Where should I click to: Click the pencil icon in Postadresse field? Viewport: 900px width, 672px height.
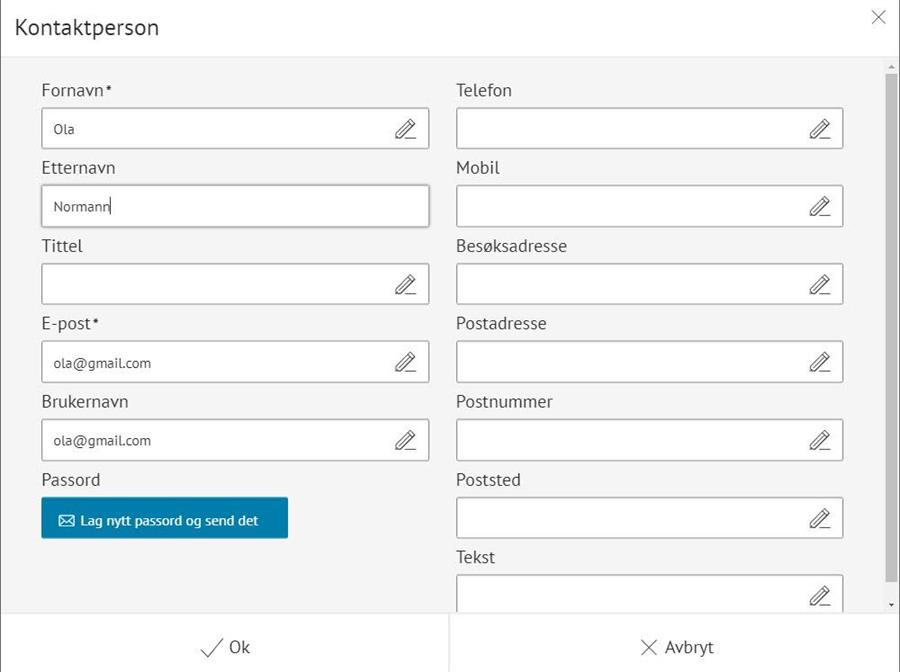tap(820, 362)
